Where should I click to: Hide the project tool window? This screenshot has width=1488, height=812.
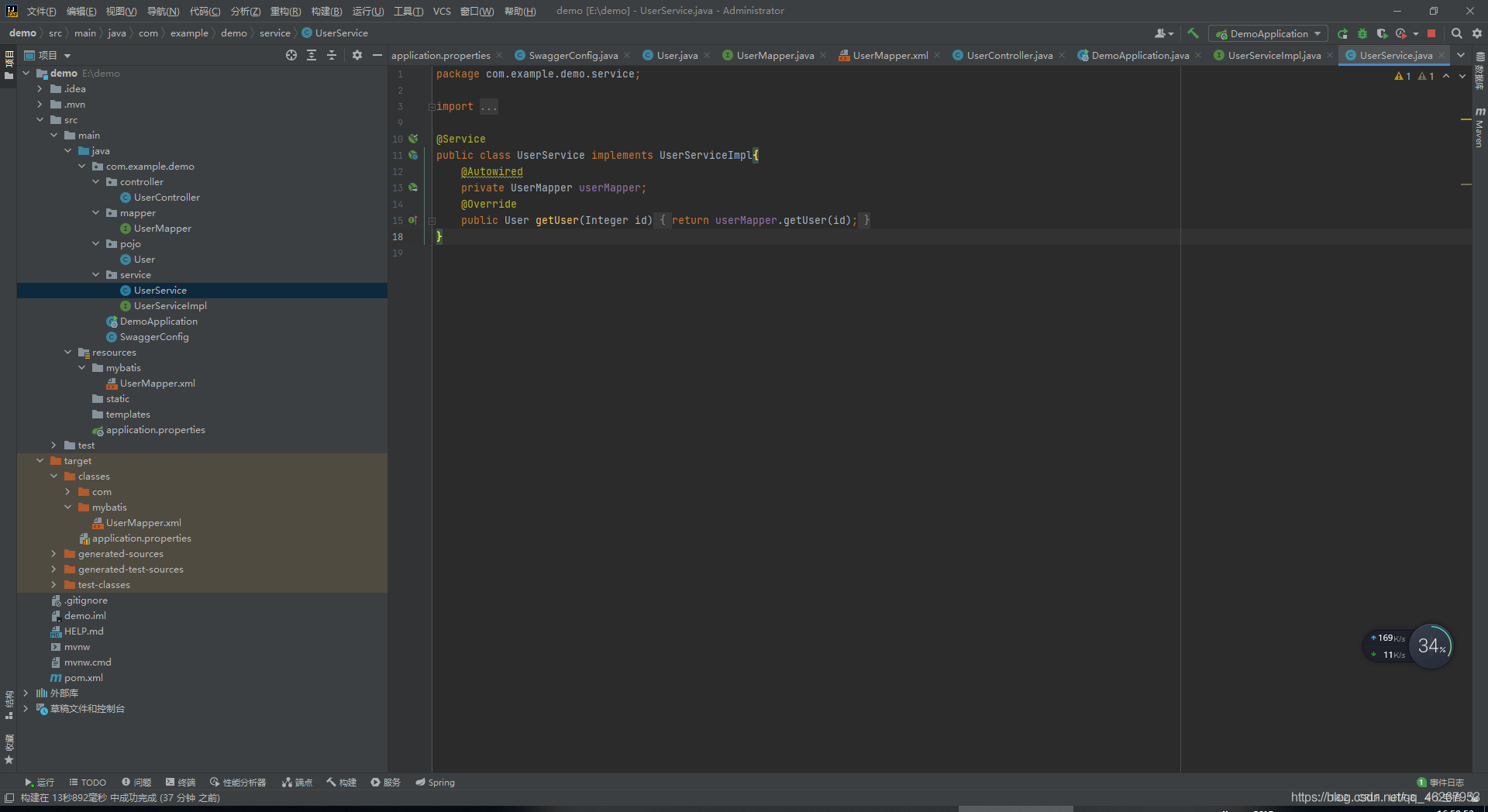[x=377, y=55]
